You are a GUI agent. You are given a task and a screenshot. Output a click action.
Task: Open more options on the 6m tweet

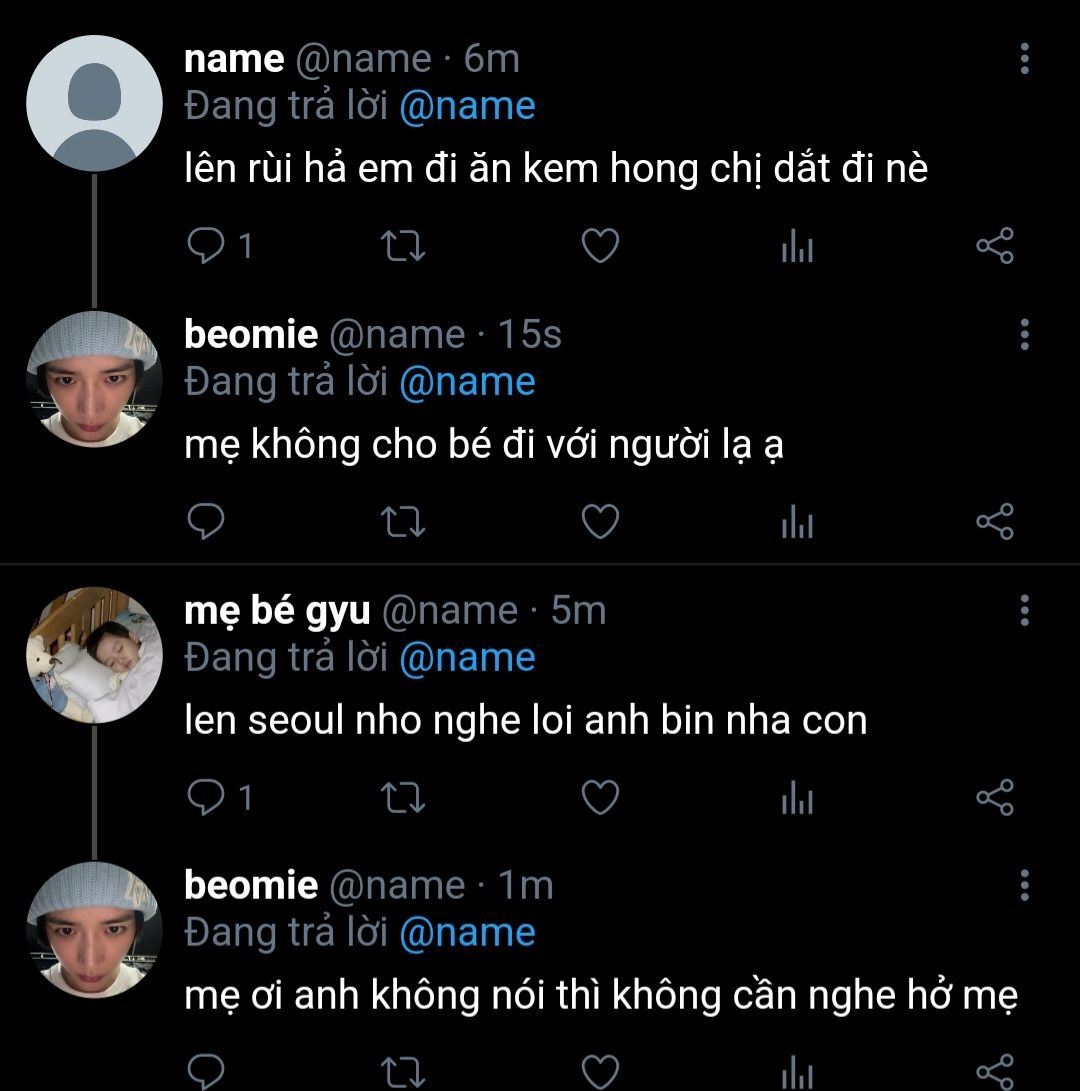coord(1024,60)
